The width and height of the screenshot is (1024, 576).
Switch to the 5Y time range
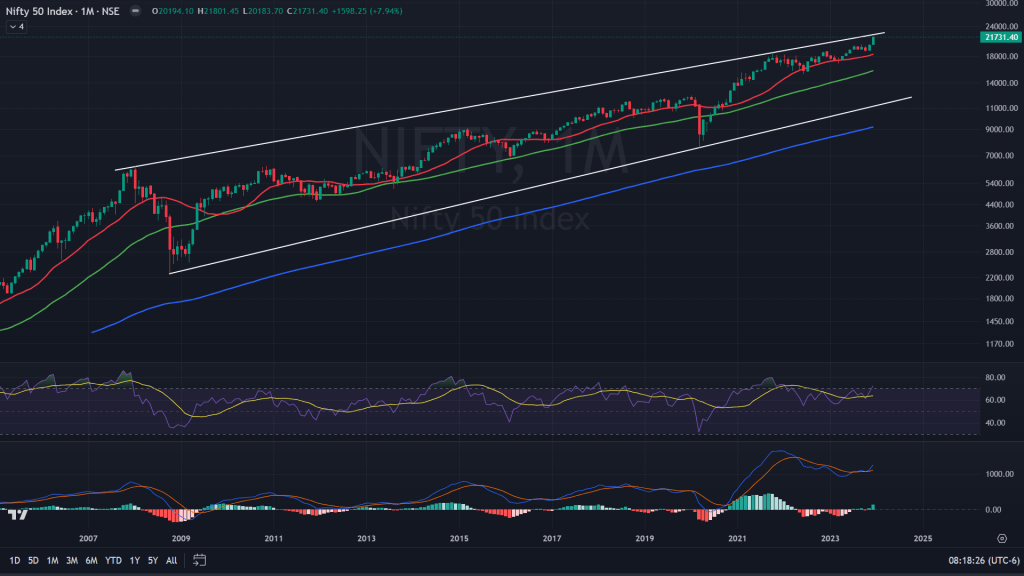tap(153, 561)
